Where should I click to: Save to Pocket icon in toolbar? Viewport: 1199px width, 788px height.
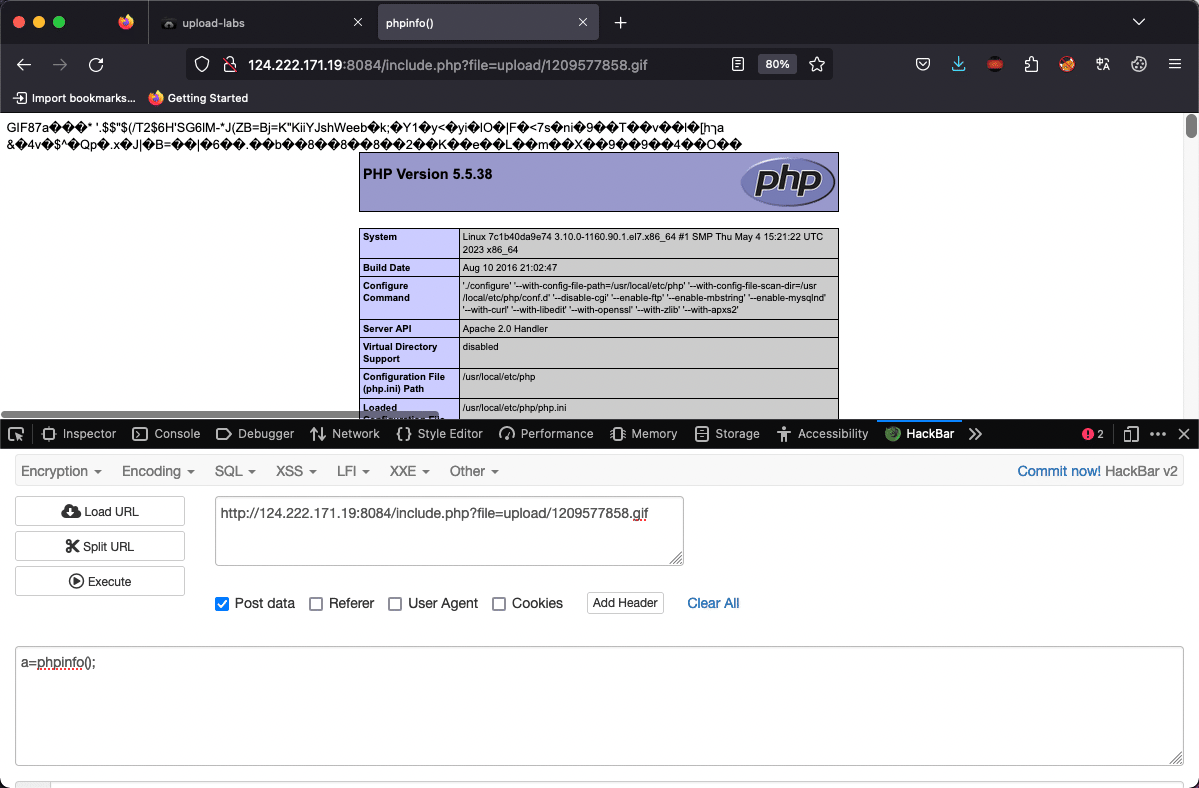[x=923, y=64]
